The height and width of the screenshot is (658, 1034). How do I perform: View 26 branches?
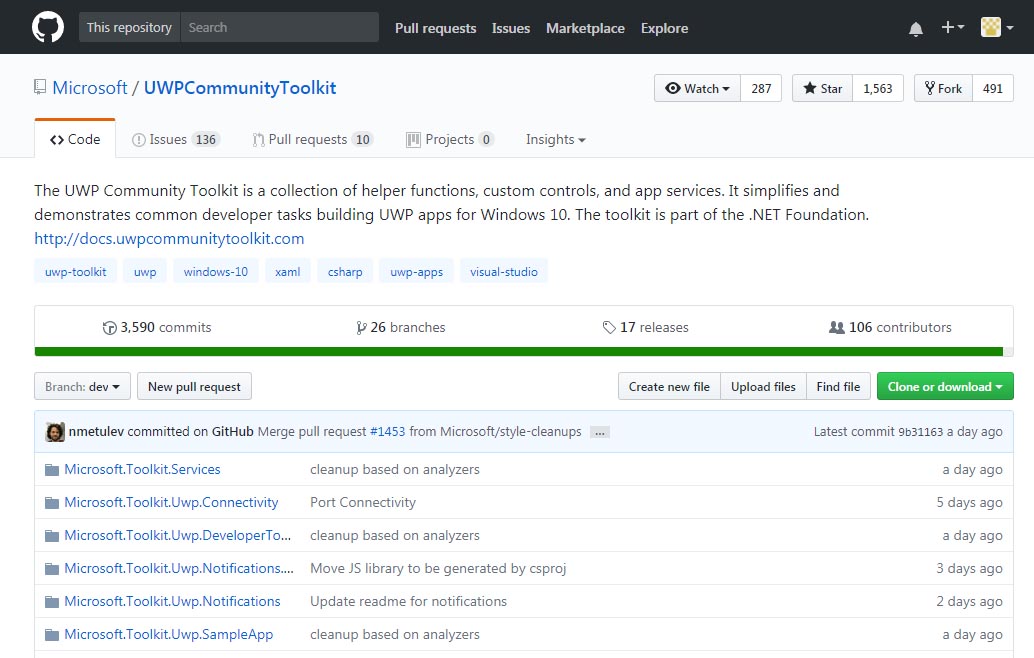(x=401, y=327)
